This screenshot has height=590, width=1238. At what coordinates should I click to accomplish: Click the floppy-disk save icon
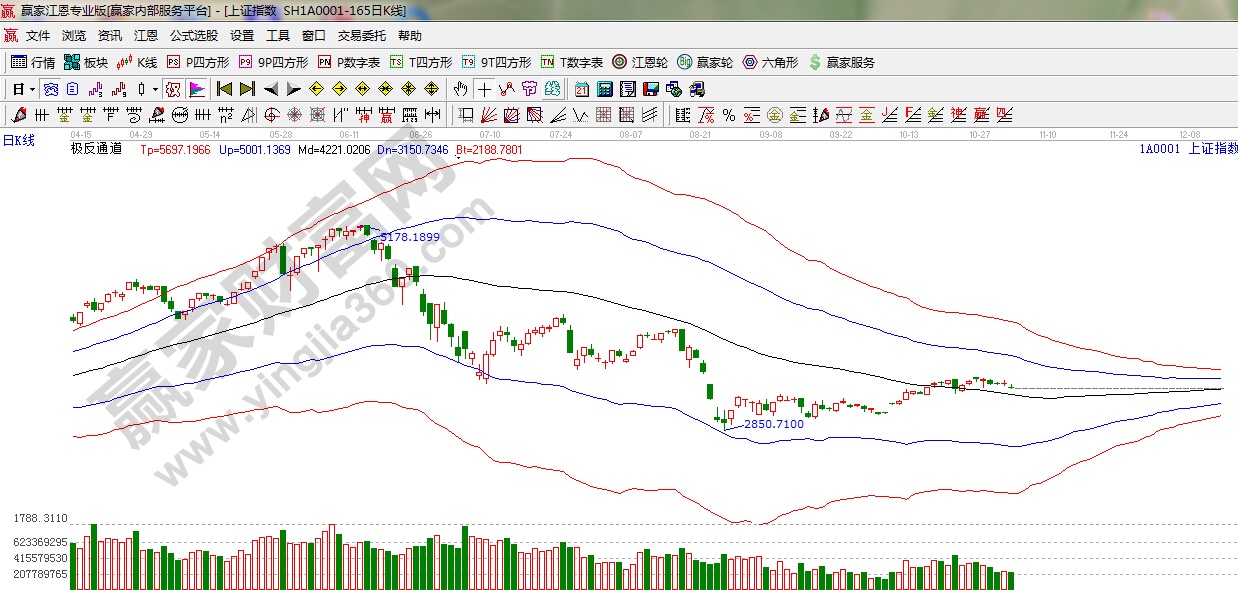(651, 89)
